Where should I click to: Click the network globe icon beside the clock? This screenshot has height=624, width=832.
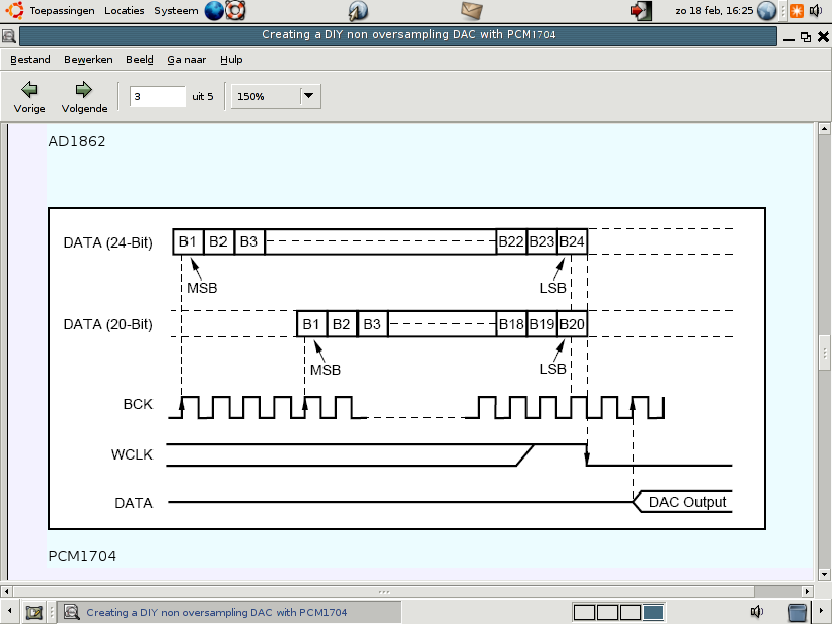pyautogui.click(x=766, y=11)
